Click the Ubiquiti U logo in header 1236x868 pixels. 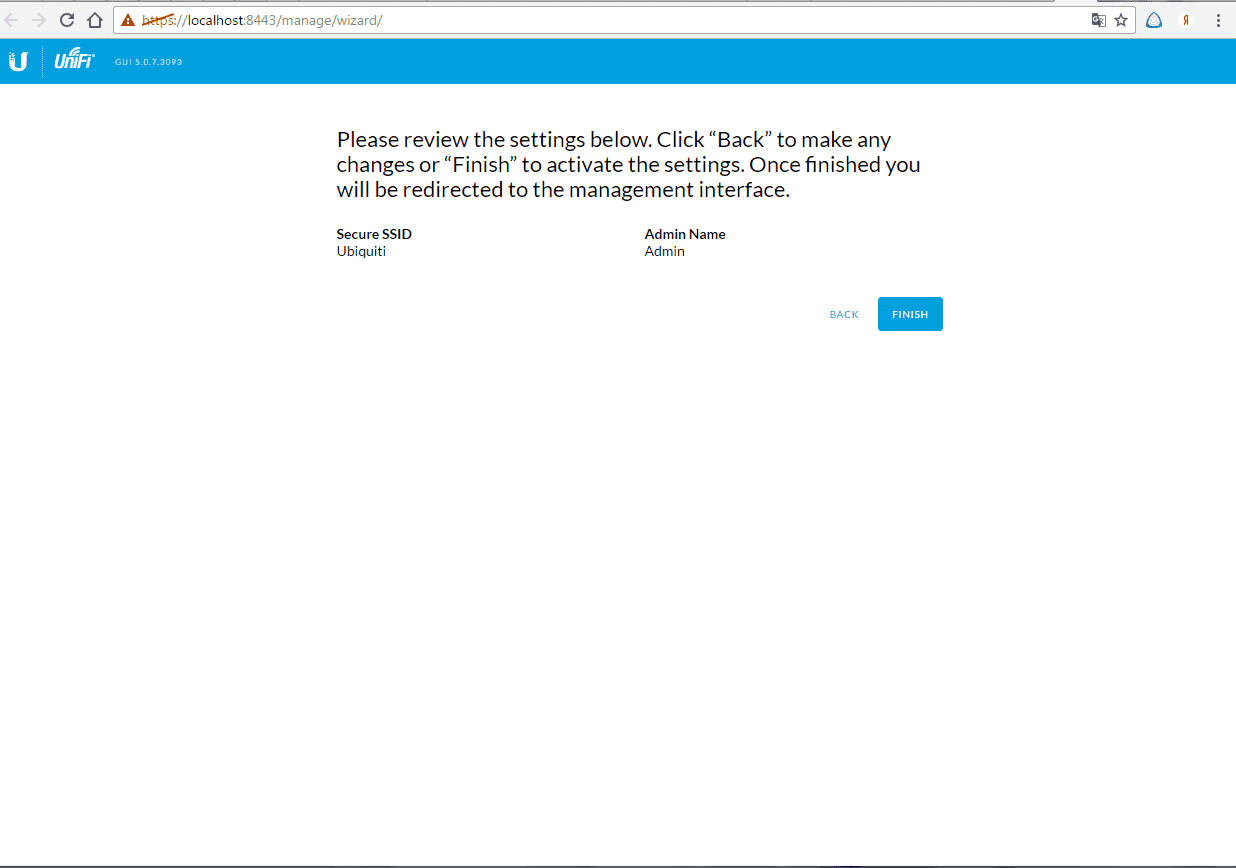(18, 62)
